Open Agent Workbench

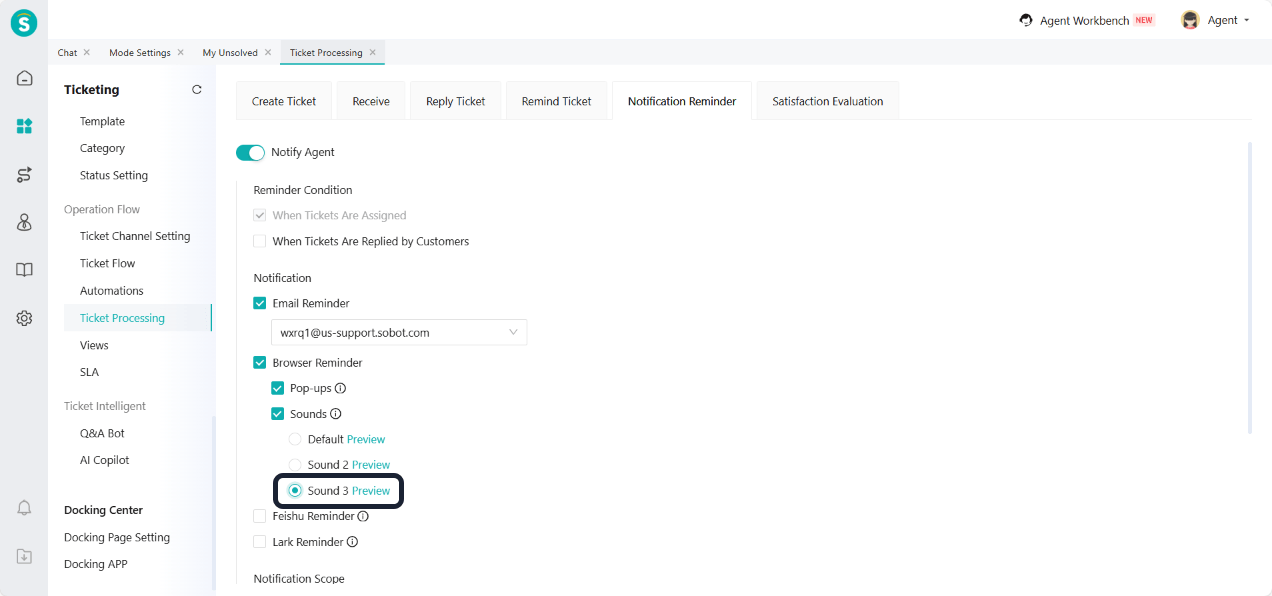tap(1085, 20)
